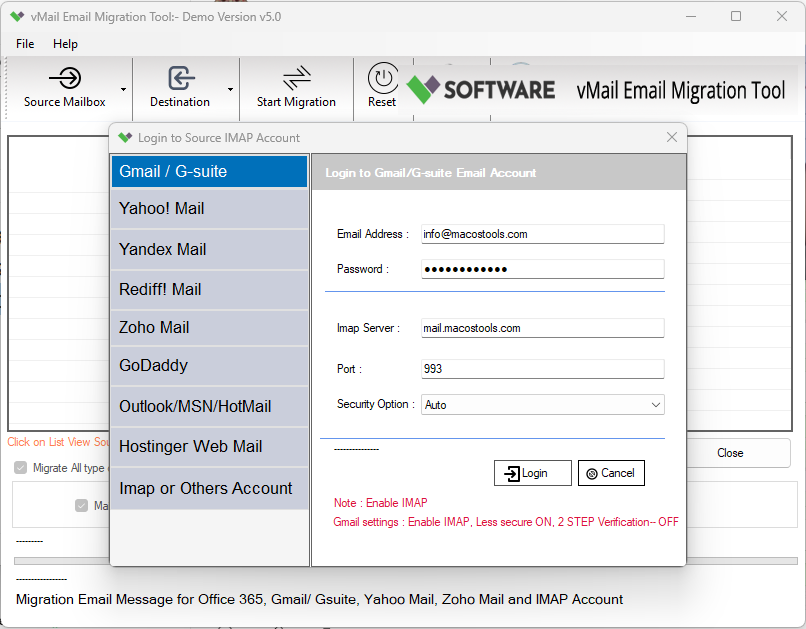Viewport: 806px width, 629px height.
Task: Close the Login to Source IMAP dialog
Action: (x=671, y=137)
